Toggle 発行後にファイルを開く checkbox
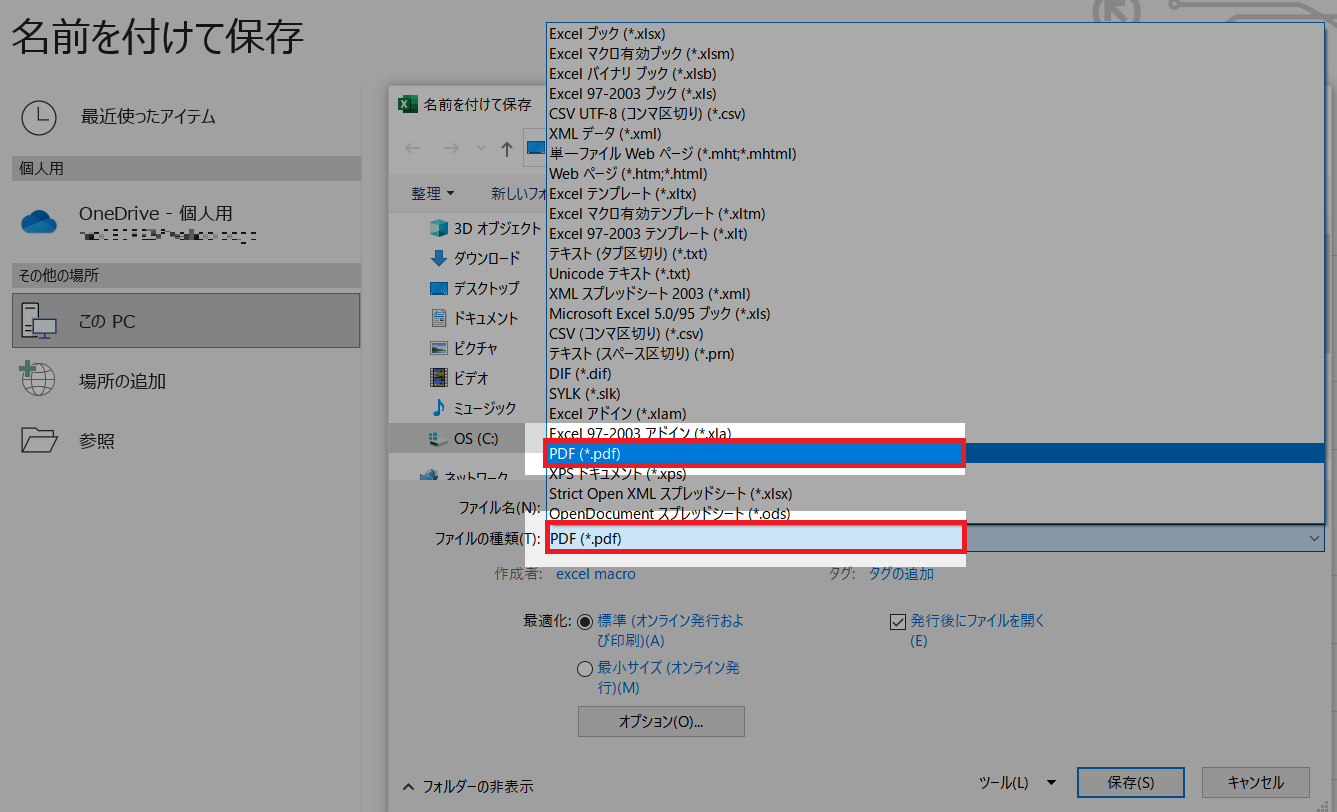Screen dimensions: 1337x812 897,621
